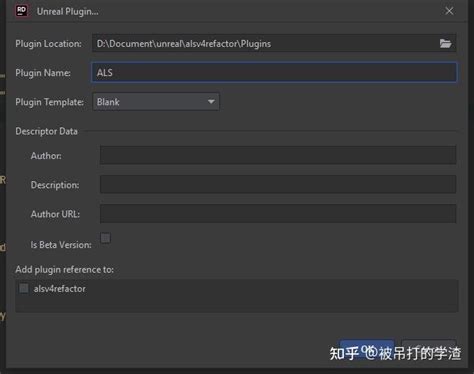
Task: Enable the Is Beta Version checkbox
Action: click(106, 238)
